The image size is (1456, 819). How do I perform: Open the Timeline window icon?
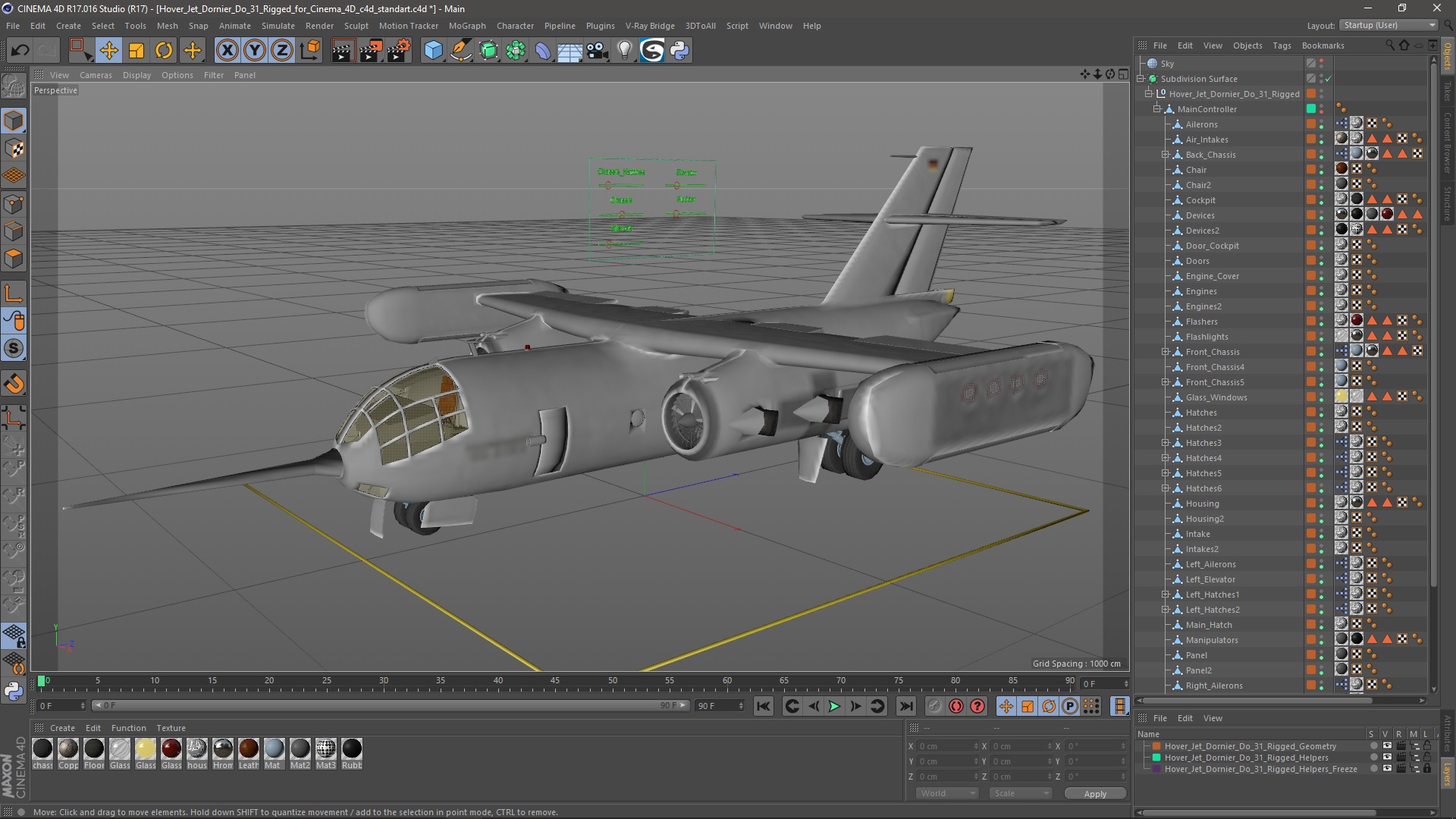click(1120, 706)
